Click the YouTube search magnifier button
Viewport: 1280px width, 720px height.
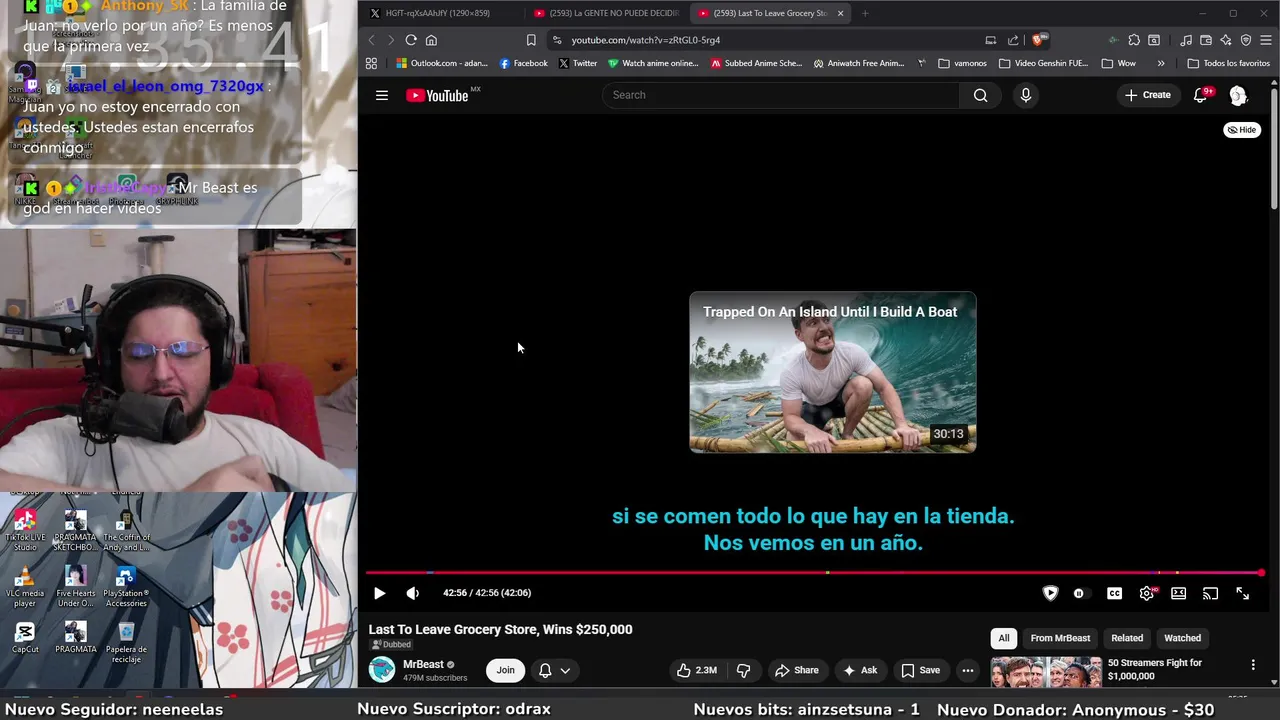pyautogui.click(x=980, y=95)
